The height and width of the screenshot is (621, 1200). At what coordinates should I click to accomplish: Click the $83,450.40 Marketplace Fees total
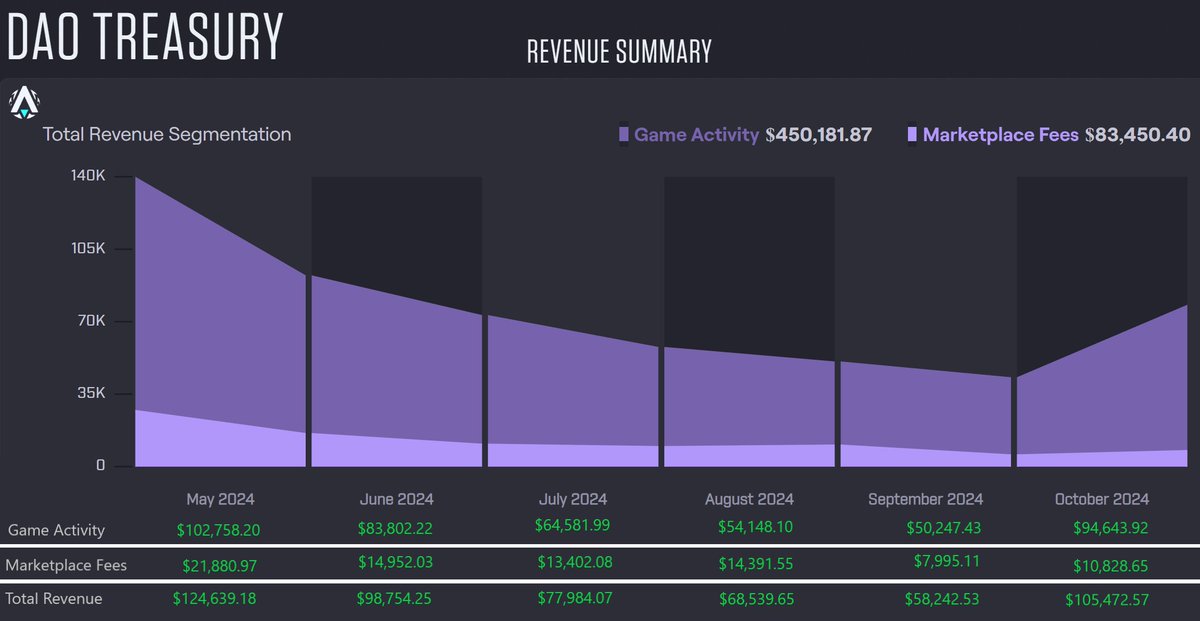[x=1137, y=134]
